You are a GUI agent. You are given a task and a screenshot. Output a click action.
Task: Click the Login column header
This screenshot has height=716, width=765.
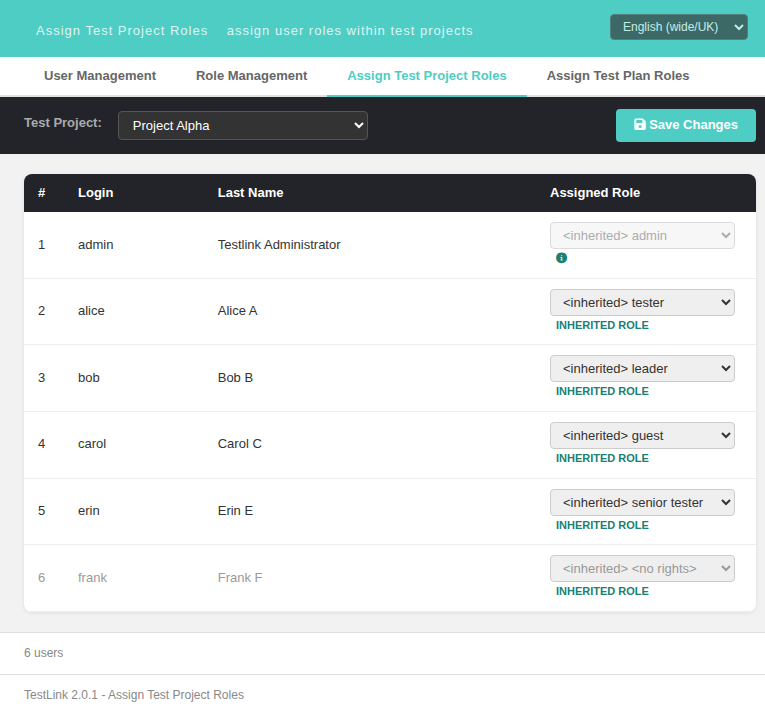tap(96, 193)
